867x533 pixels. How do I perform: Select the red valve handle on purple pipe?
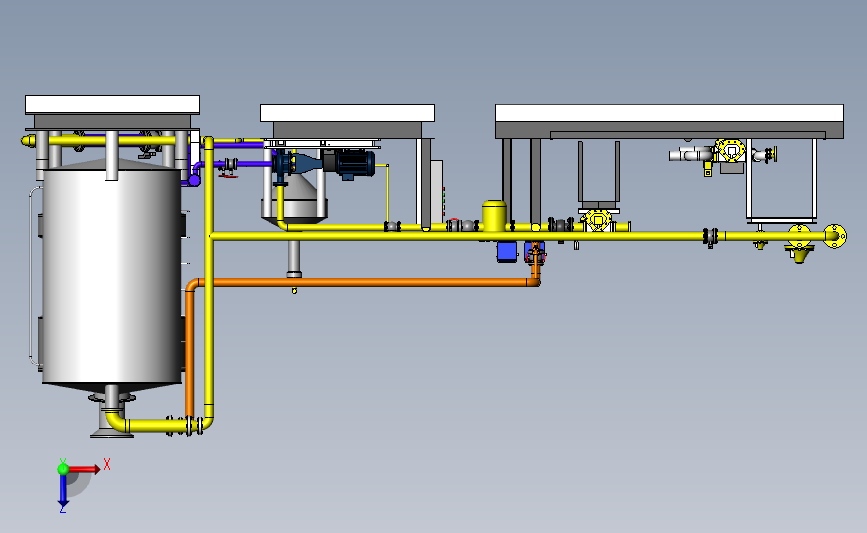pos(227,175)
